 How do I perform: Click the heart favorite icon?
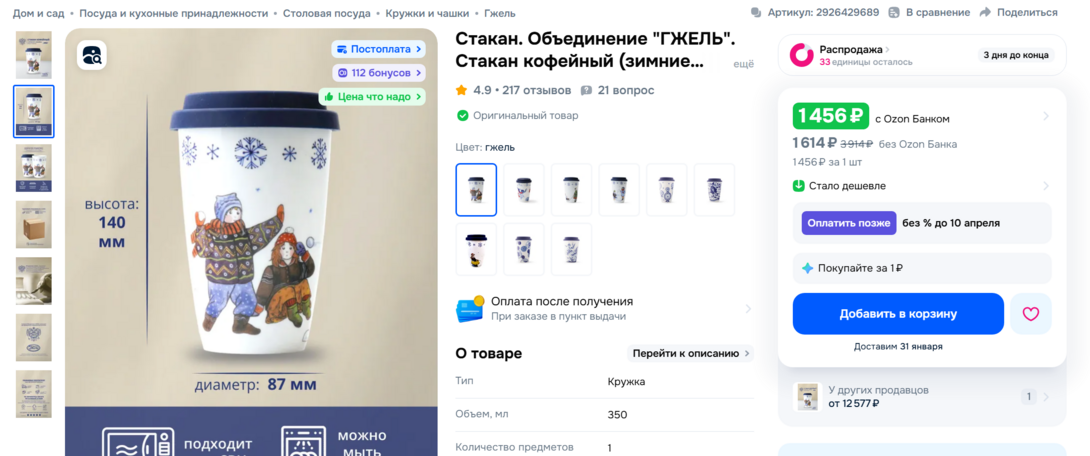tap(1030, 314)
